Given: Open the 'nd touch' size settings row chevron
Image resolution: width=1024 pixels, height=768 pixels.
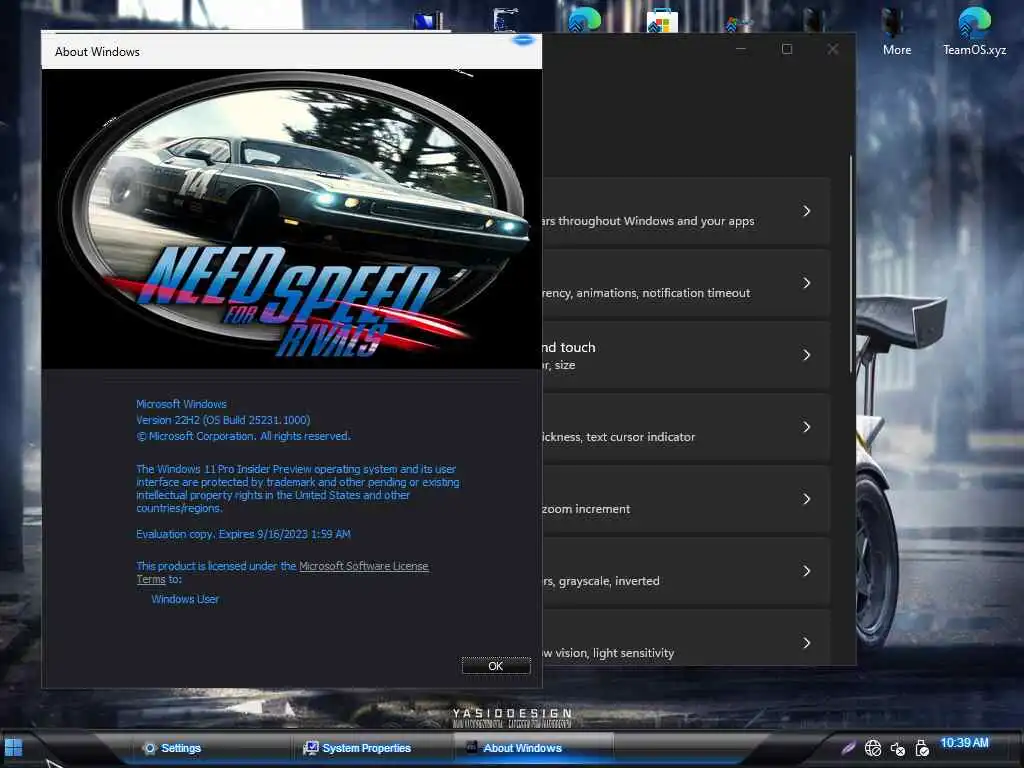Looking at the screenshot, I should tap(807, 355).
